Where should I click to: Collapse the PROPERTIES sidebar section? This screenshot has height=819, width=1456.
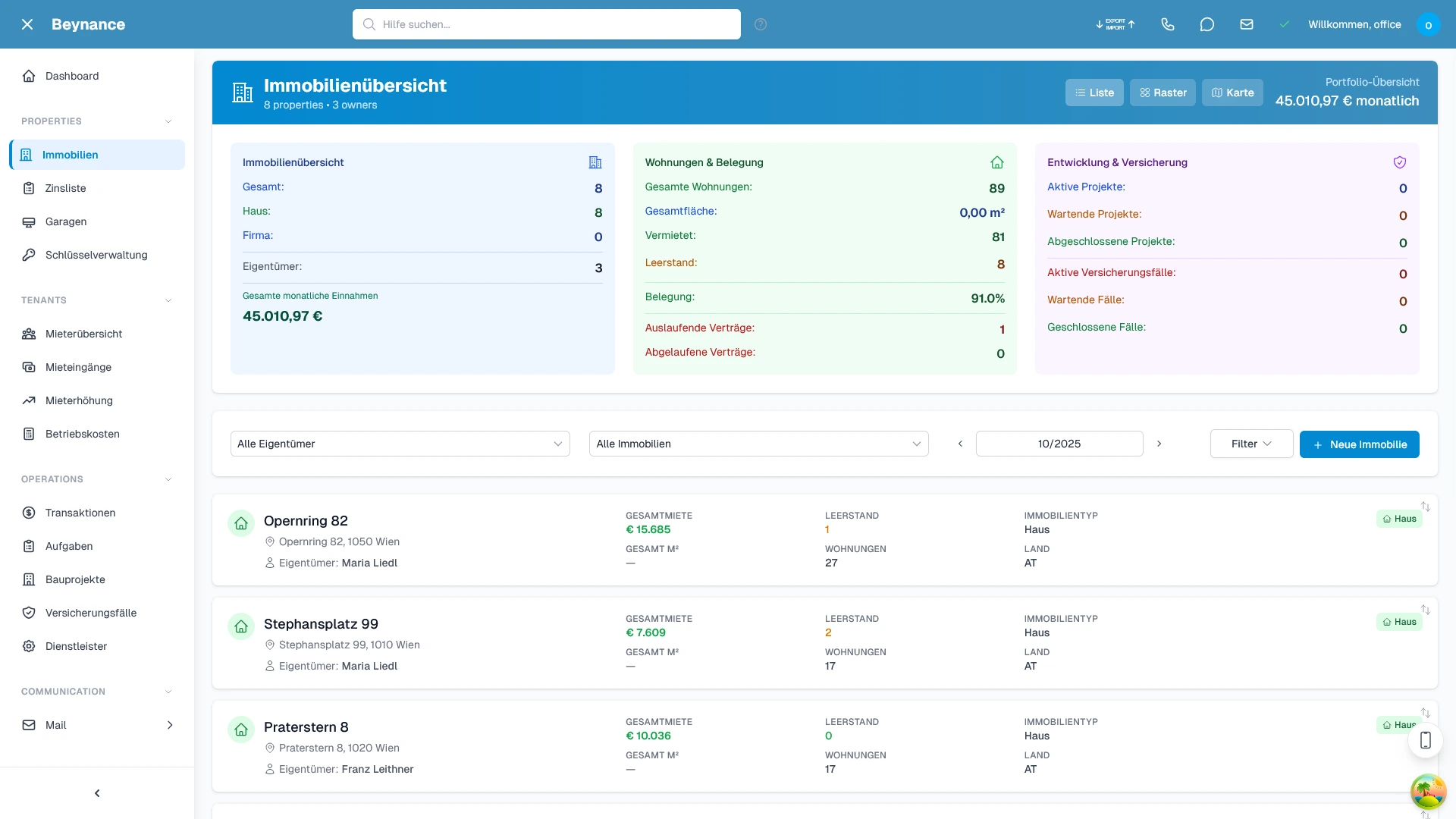click(168, 121)
